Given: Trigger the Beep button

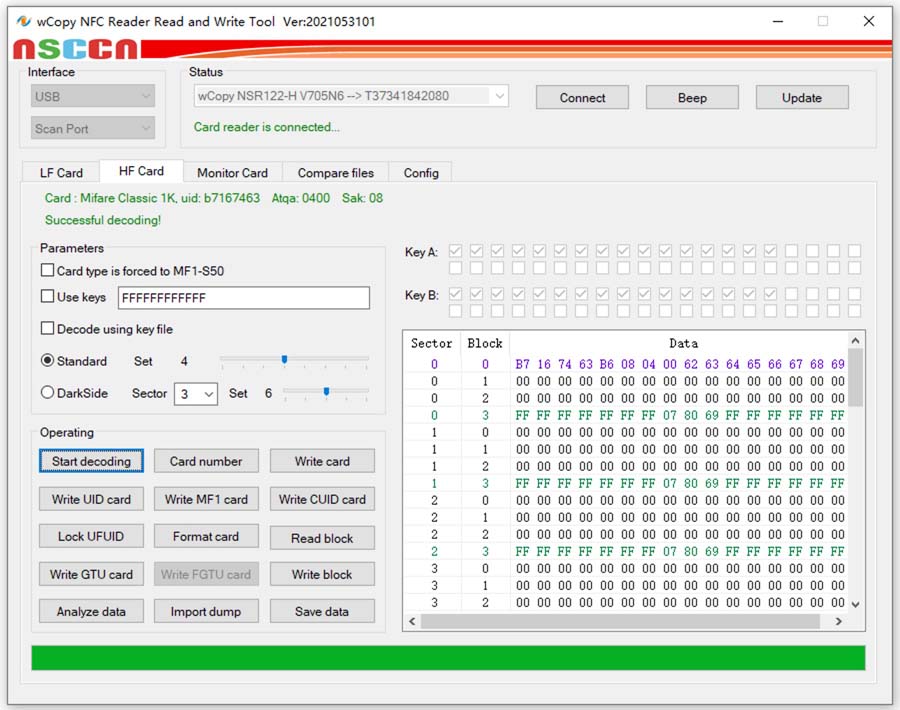Looking at the screenshot, I should [x=692, y=98].
